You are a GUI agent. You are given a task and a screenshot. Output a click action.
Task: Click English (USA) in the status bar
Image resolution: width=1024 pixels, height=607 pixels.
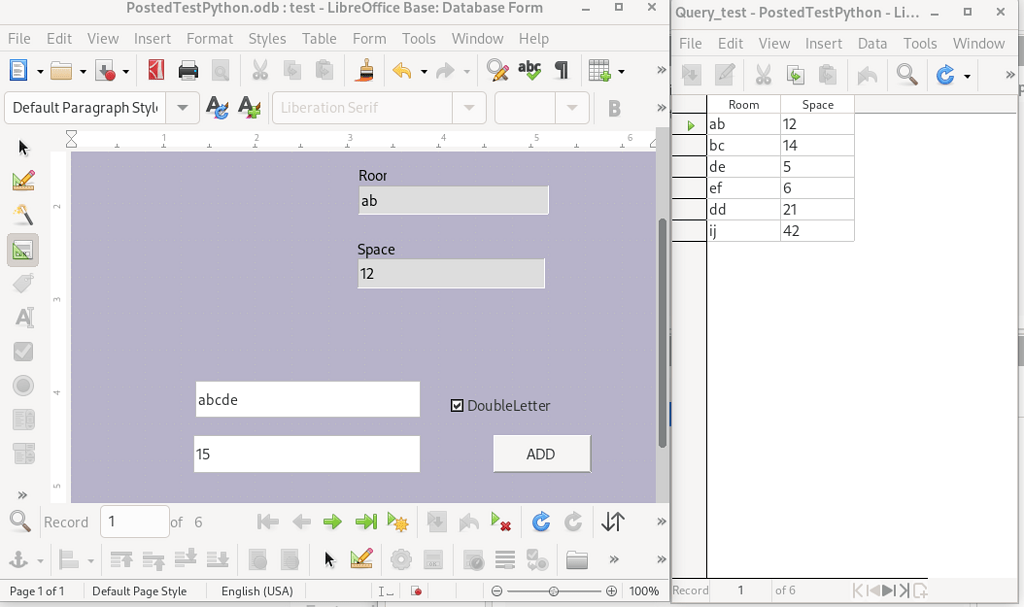pos(256,590)
